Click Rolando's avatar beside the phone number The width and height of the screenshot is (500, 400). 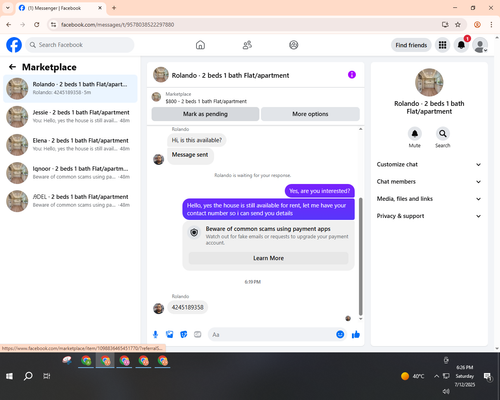pos(159,308)
